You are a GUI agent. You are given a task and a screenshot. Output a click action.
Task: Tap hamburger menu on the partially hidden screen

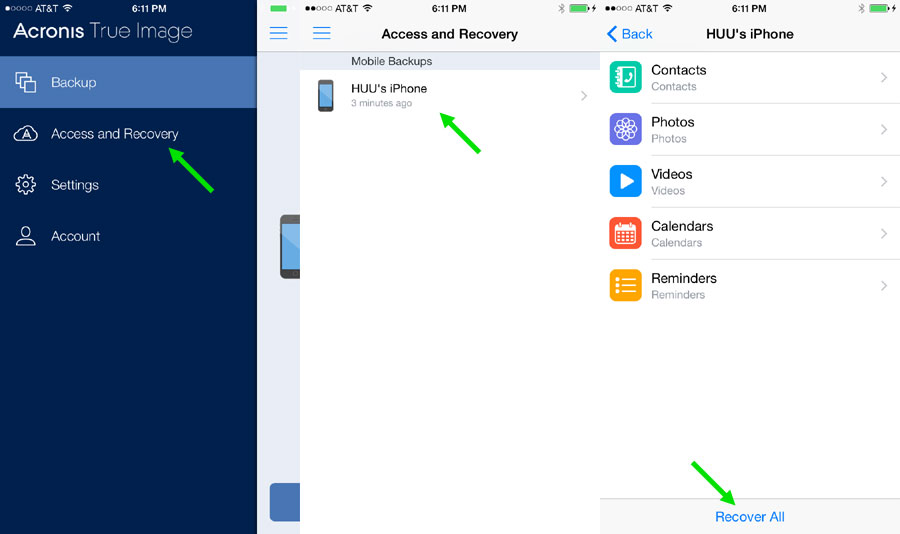tap(278, 33)
